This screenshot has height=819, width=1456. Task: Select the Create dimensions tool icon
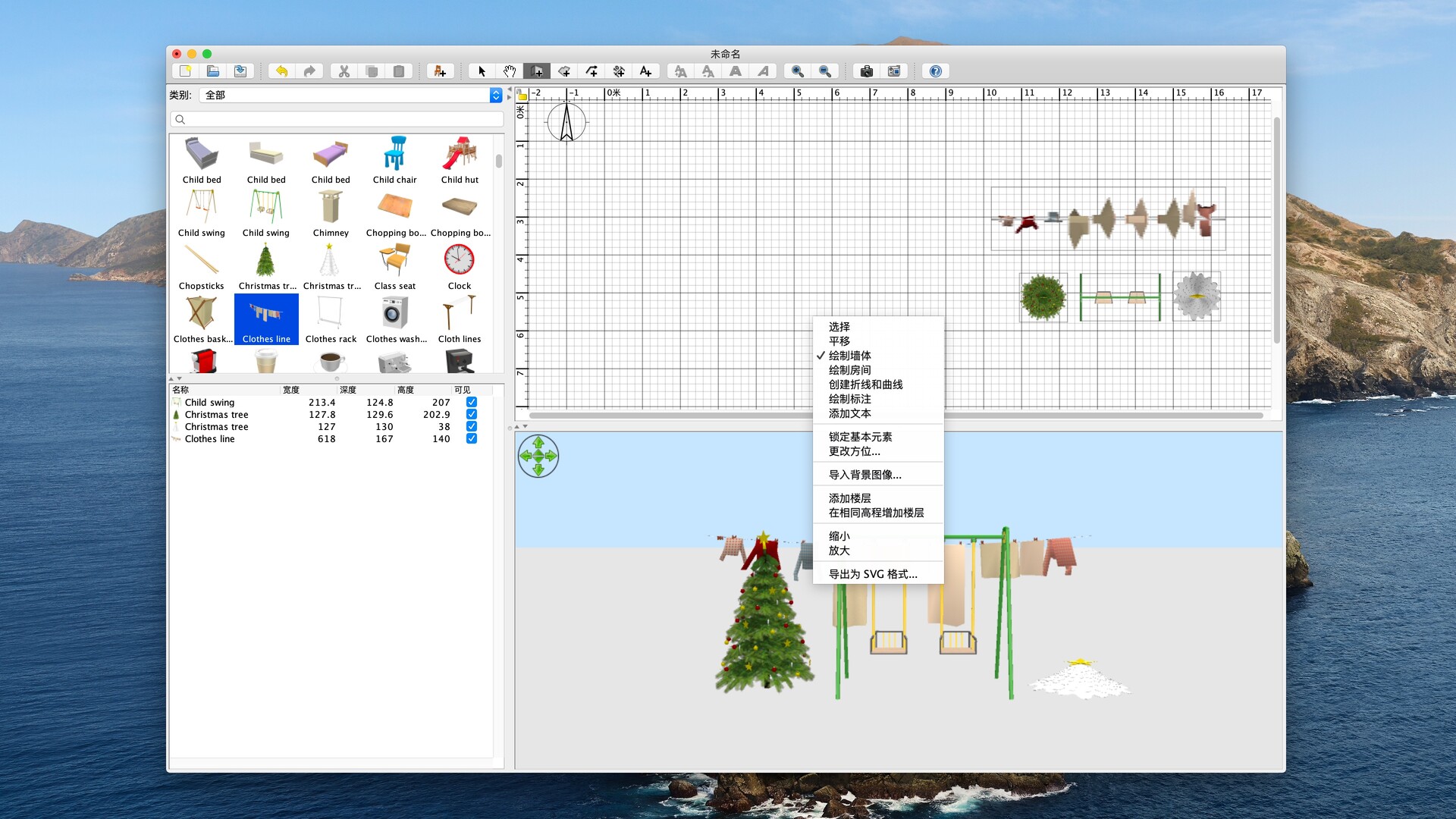point(619,71)
